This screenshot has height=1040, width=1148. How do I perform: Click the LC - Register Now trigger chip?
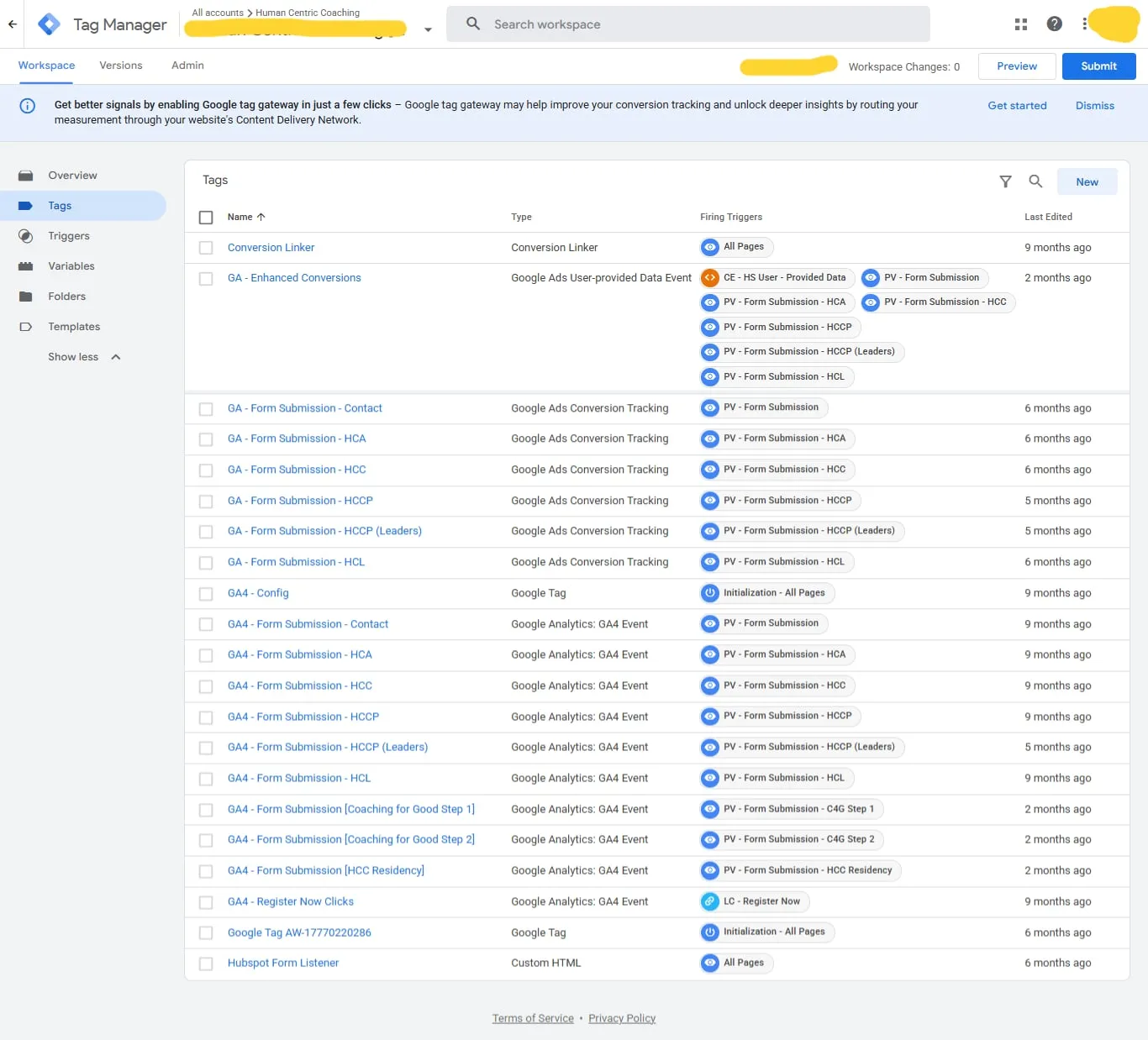coord(755,901)
